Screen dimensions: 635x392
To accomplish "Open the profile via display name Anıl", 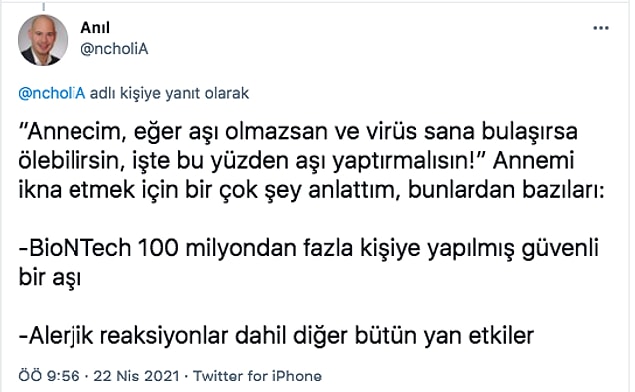I will click(x=95, y=28).
